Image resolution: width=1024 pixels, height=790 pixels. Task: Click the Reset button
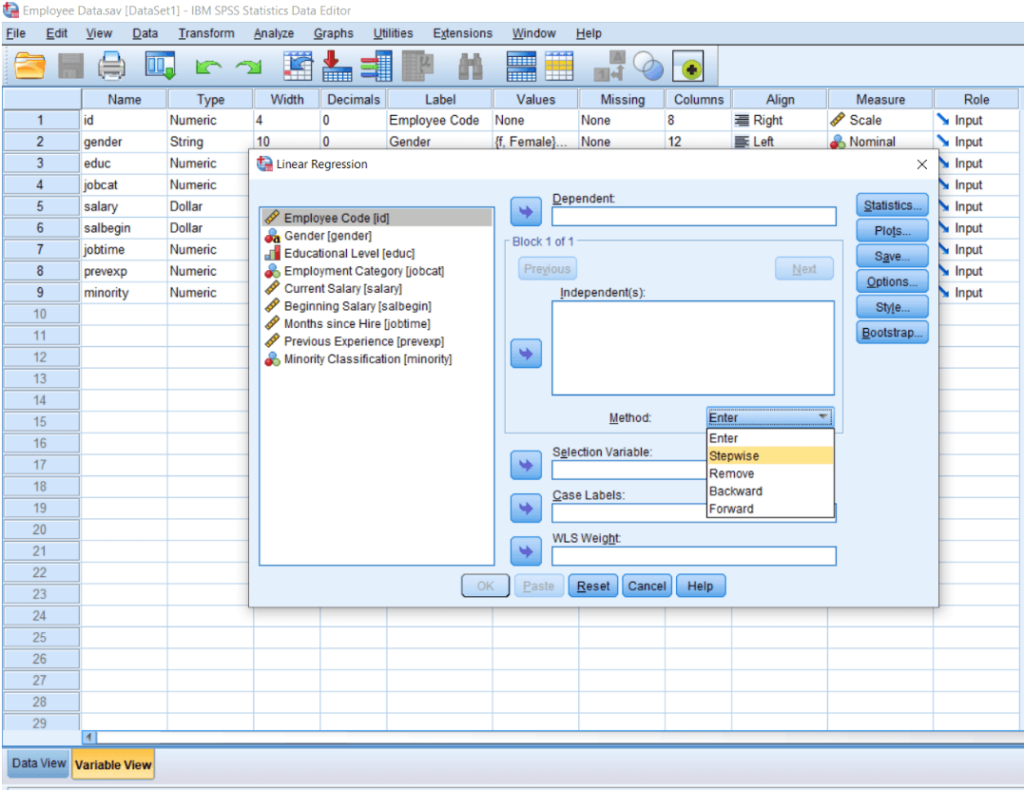(x=592, y=585)
